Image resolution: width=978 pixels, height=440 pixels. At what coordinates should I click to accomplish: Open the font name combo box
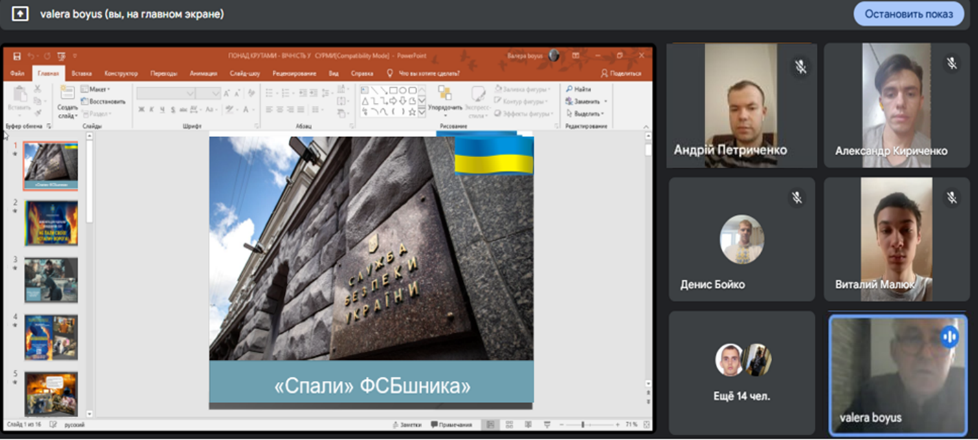coord(166,93)
